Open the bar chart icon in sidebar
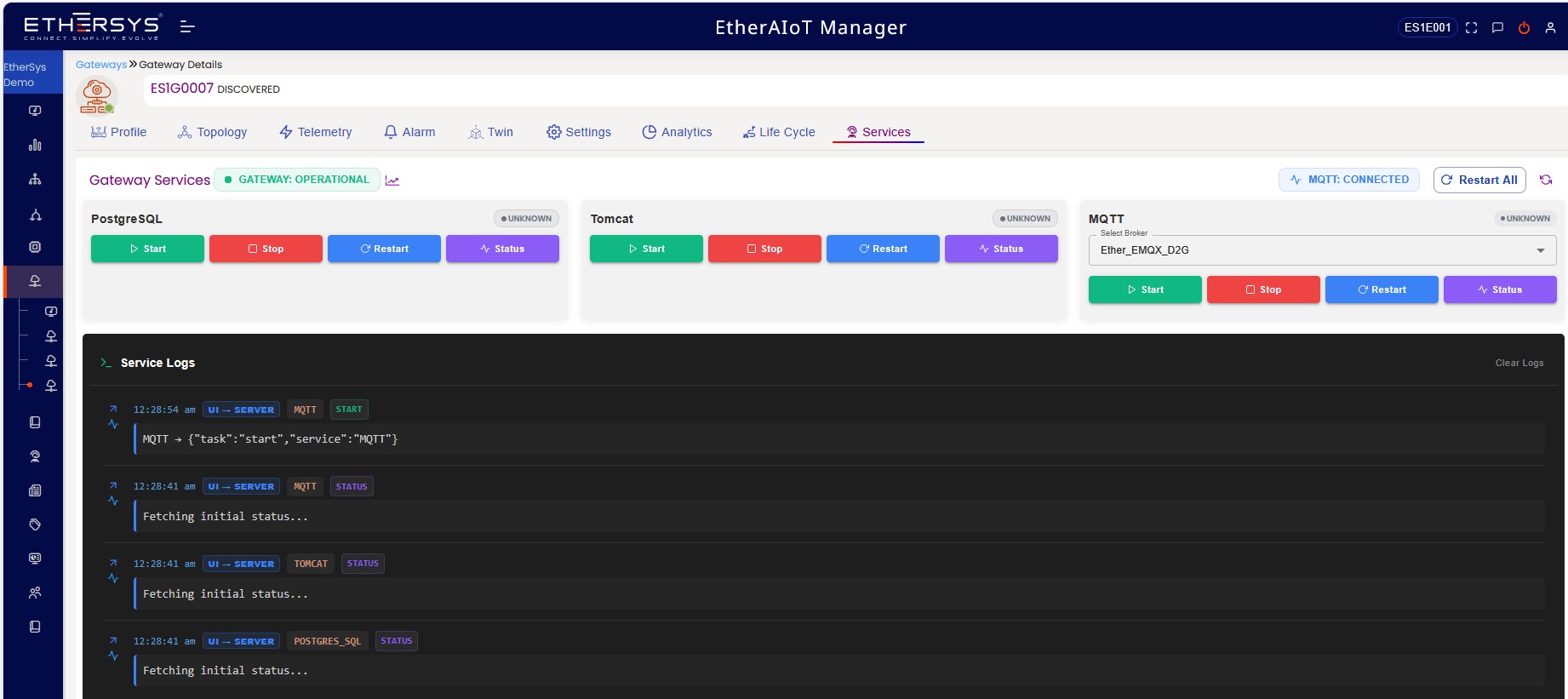Image resolution: width=1568 pixels, height=699 pixels. click(35, 145)
